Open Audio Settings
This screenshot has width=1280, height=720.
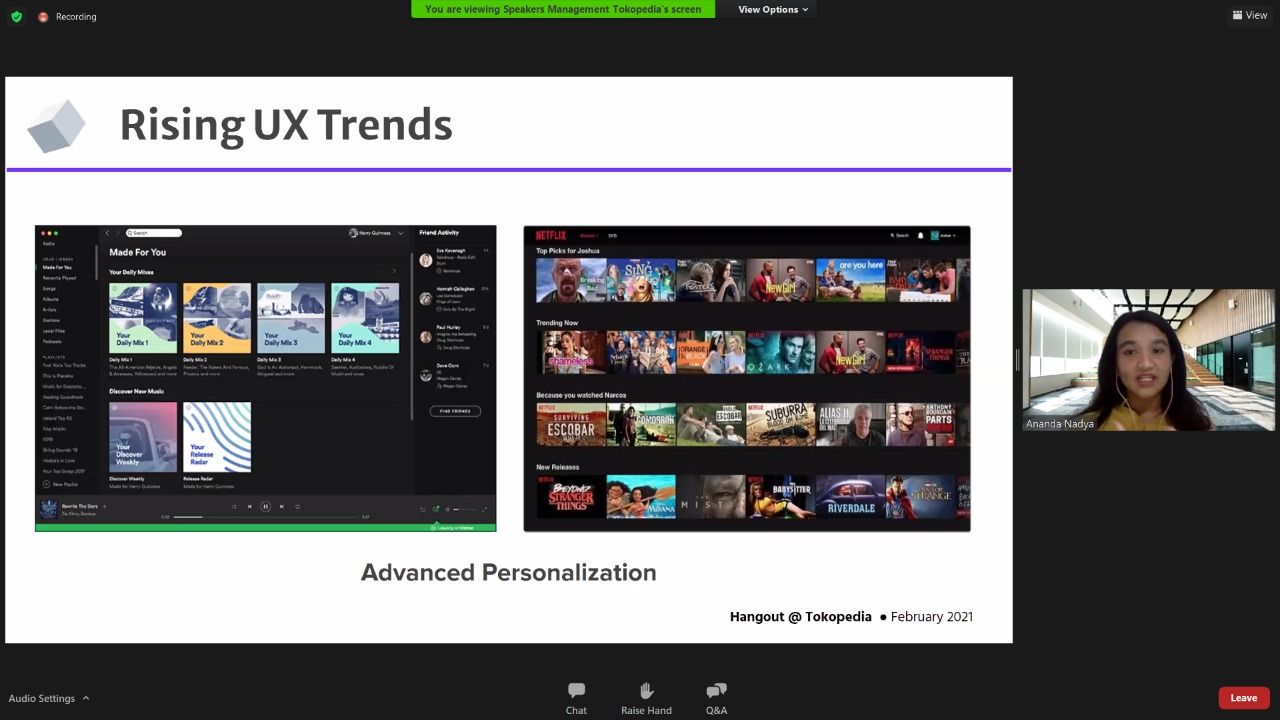pyautogui.click(x=41, y=698)
